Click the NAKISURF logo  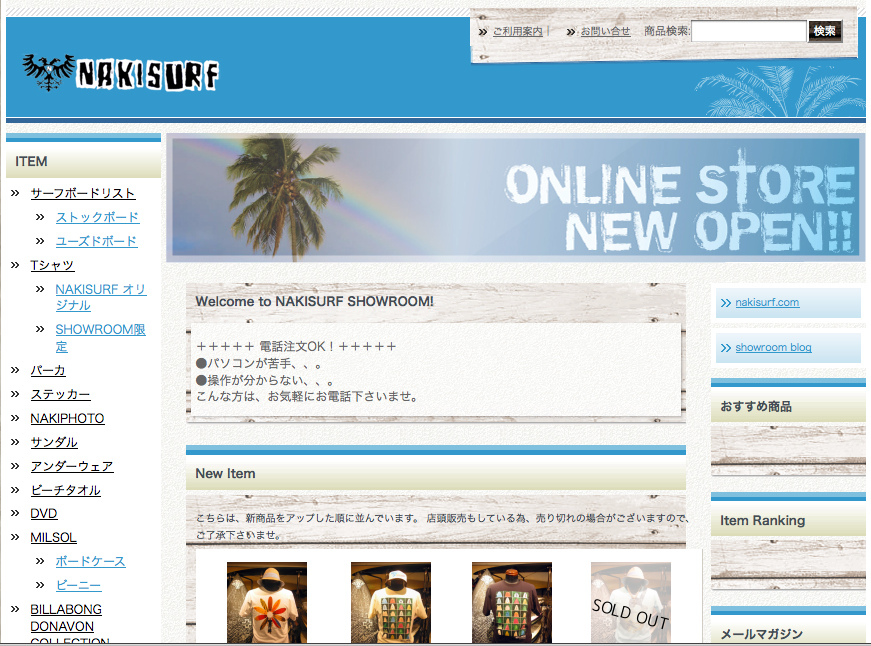click(121, 73)
